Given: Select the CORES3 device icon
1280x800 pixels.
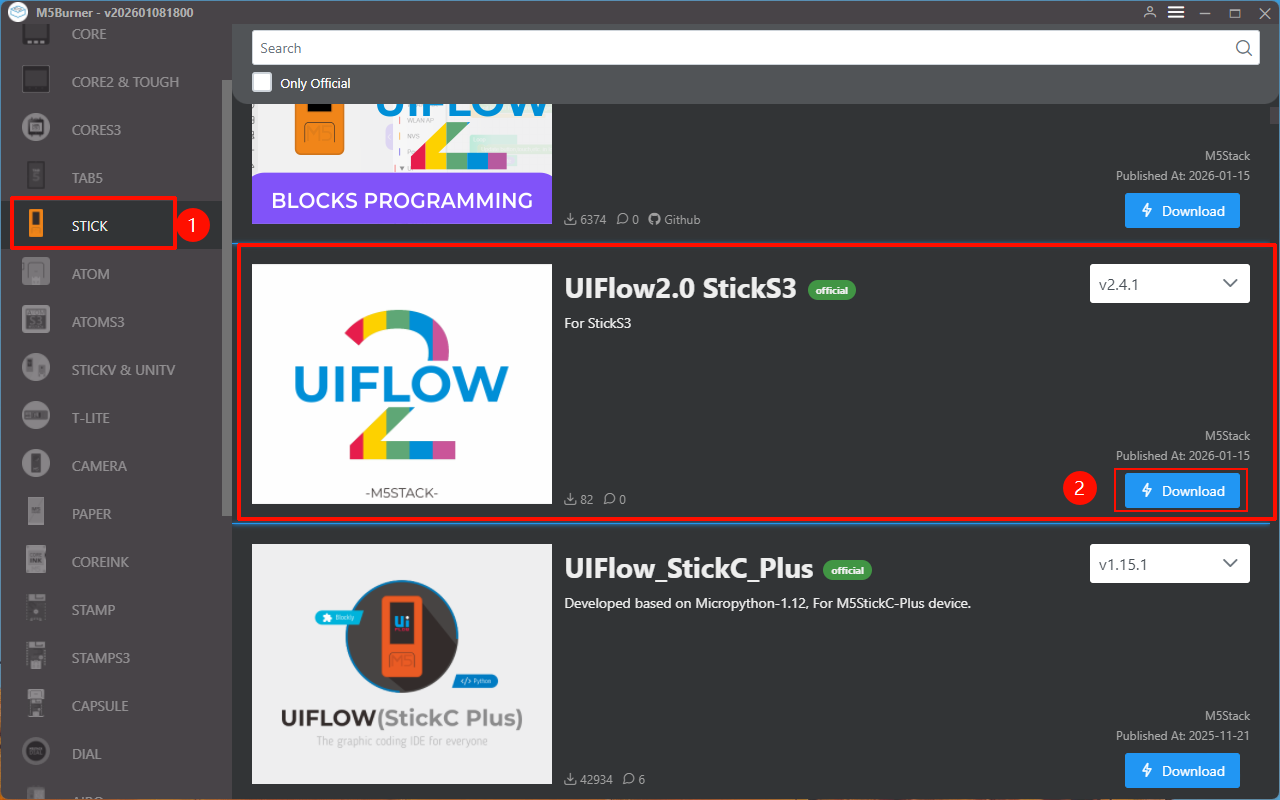Looking at the screenshot, I should [36, 130].
